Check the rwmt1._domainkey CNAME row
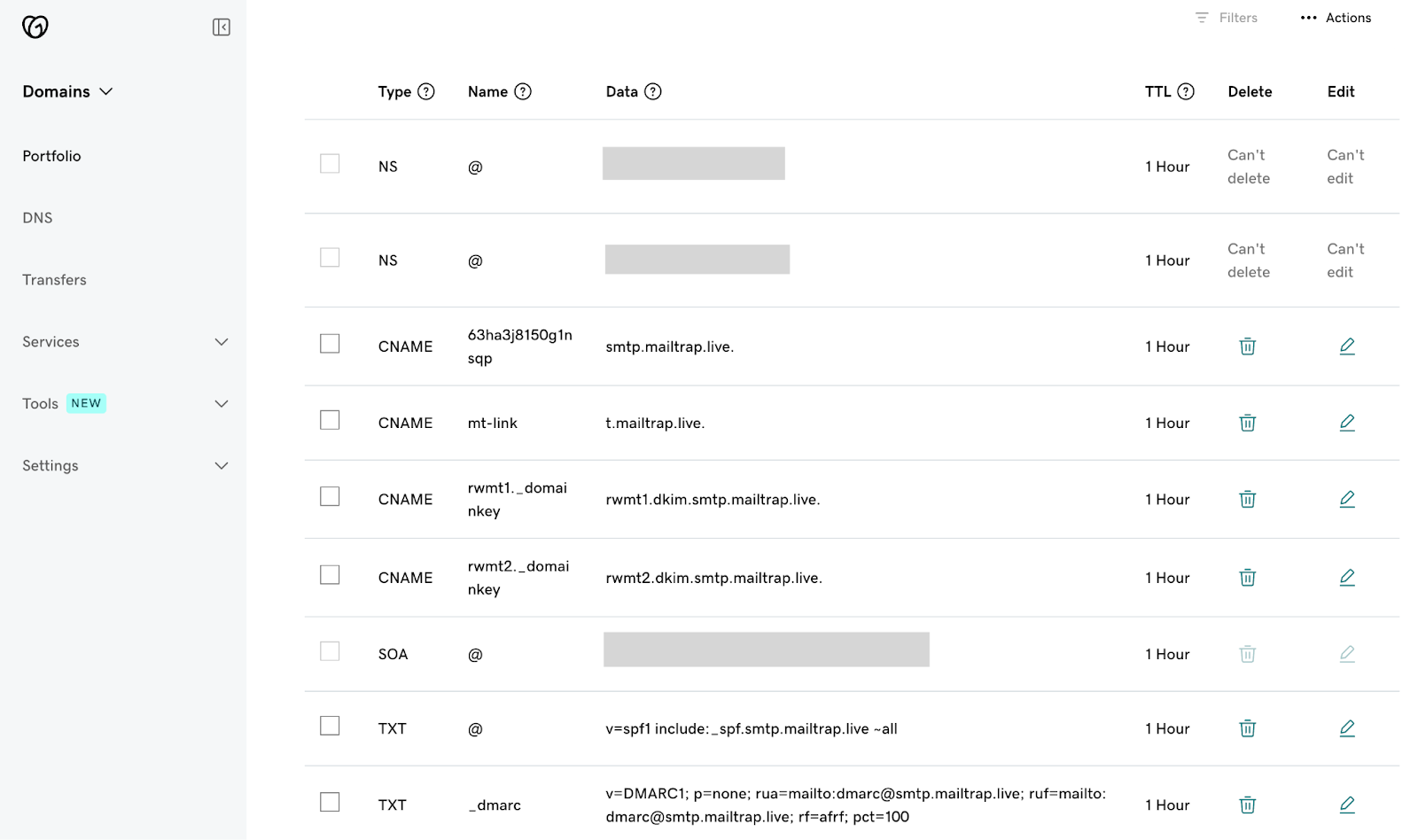1418x840 pixels. click(x=329, y=496)
